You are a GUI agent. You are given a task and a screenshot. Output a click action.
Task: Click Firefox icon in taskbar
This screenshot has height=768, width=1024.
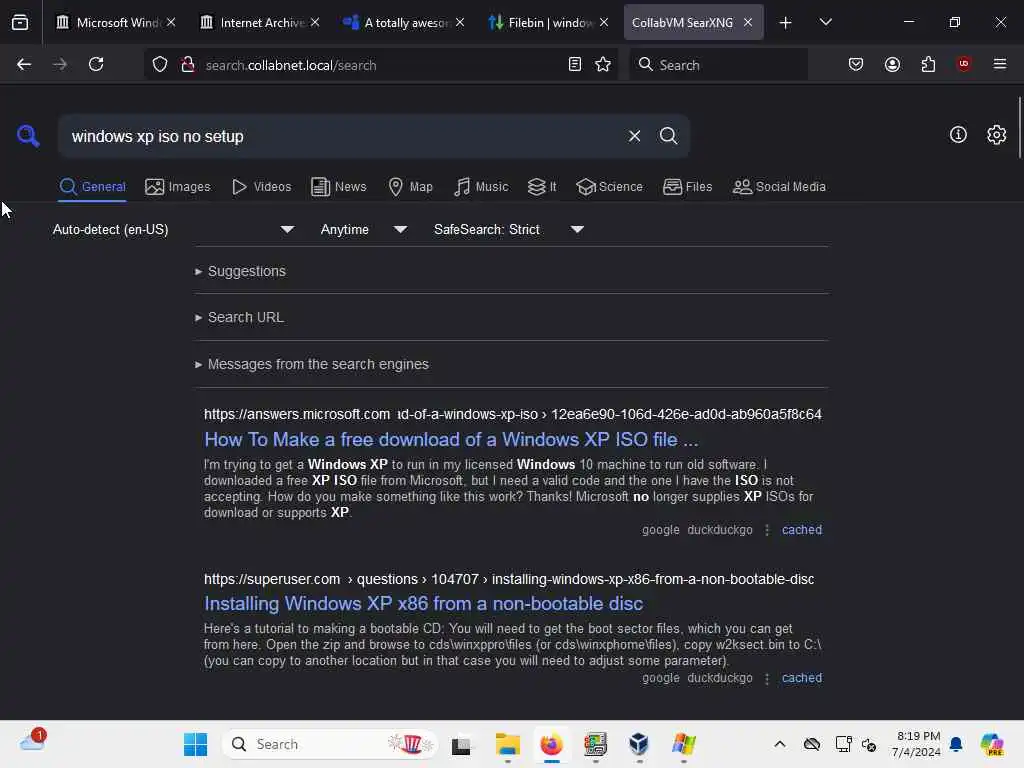coord(552,744)
